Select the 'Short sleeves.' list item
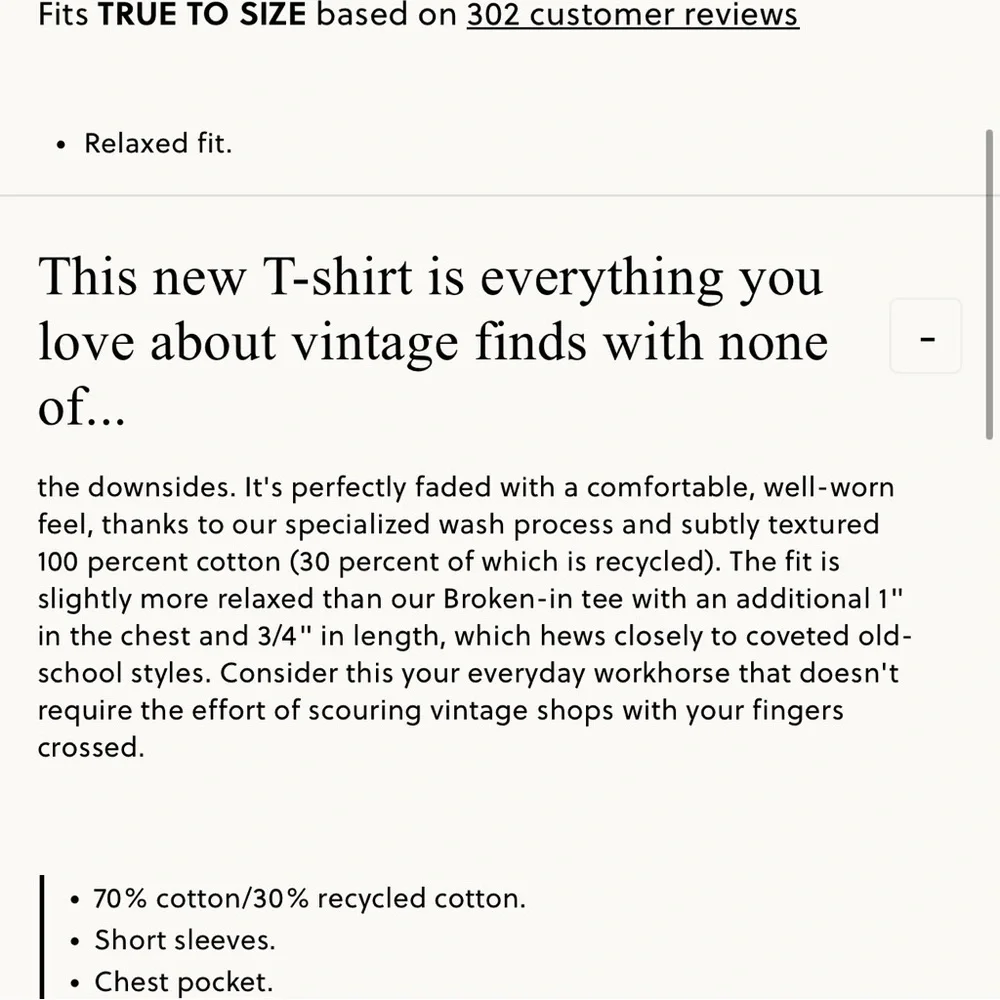Viewport: 1000px width, 1000px height. coord(185,940)
